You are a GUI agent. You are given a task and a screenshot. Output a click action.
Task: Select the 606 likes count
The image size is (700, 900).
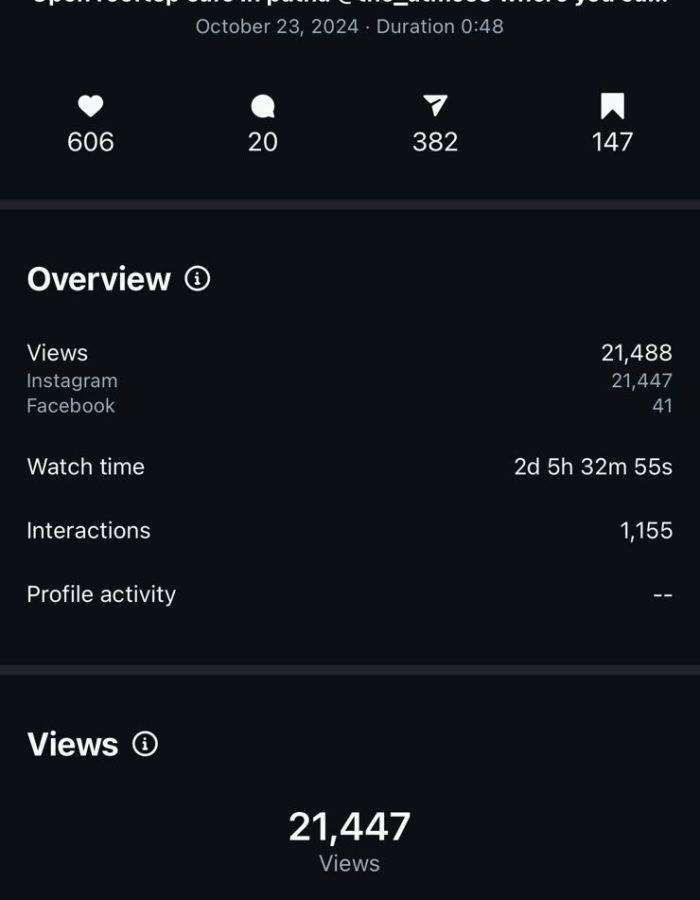point(91,142)
